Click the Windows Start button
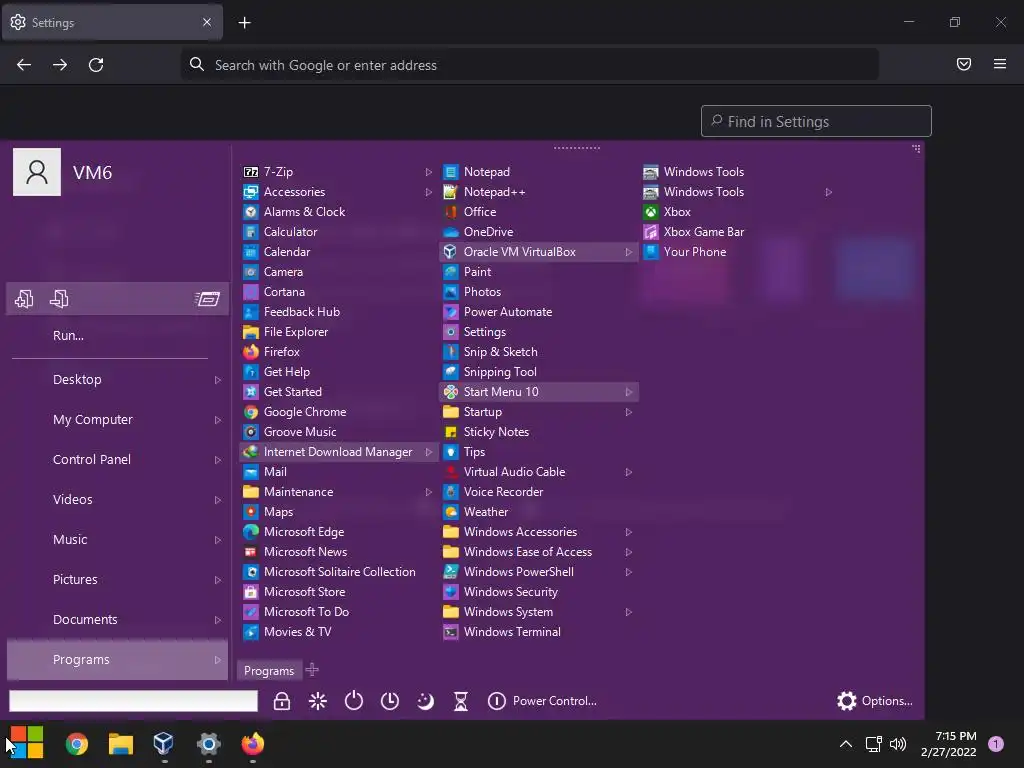 coord(27,742)
